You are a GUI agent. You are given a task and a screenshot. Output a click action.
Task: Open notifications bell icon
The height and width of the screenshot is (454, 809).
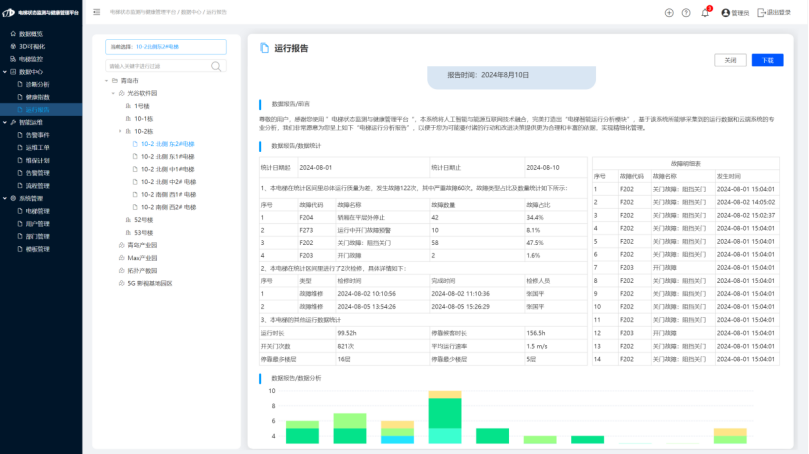[705, 13]
